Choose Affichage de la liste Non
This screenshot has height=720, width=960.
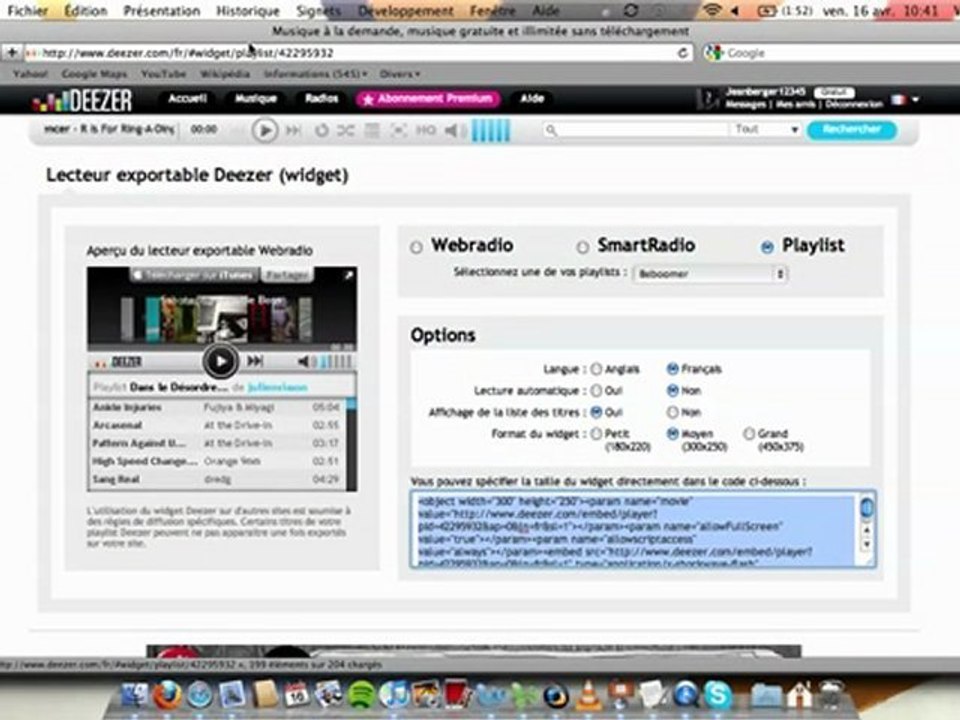[672, 412]
